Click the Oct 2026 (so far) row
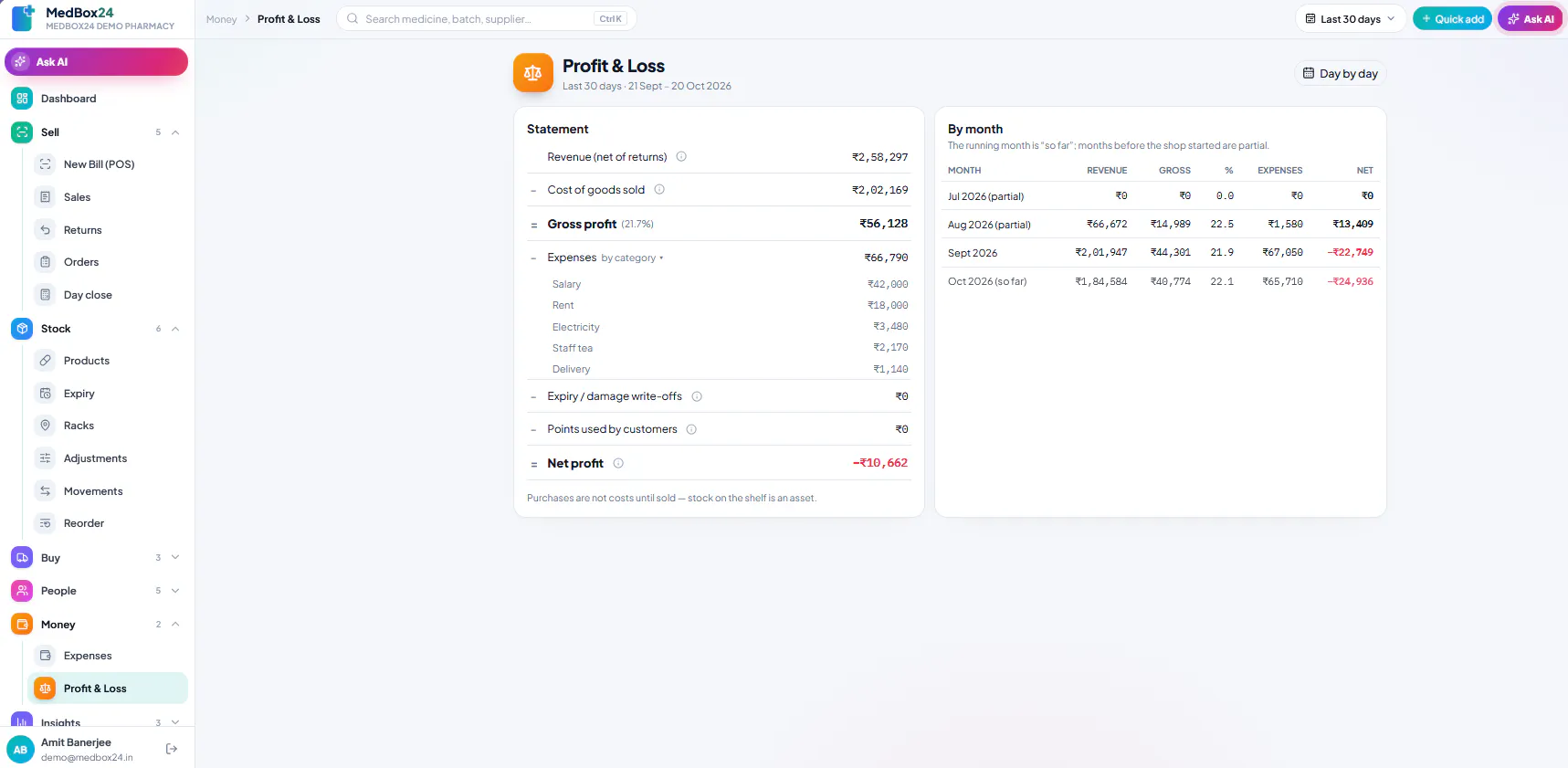 (x=1160, y=281)
